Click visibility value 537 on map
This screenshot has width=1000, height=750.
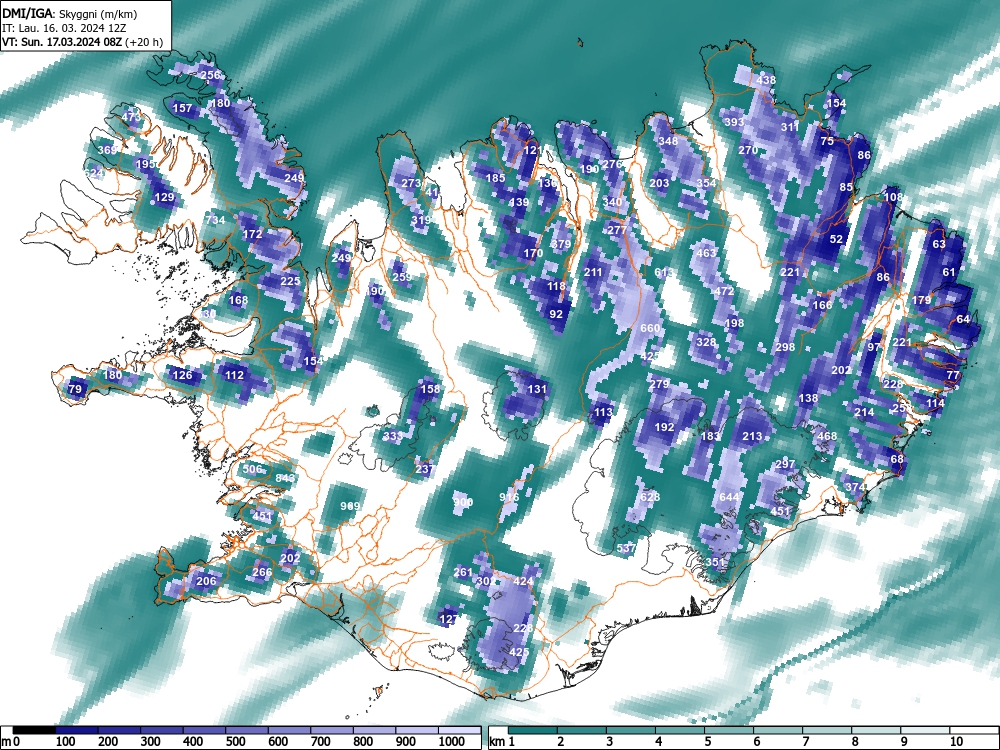pos(627,548)
